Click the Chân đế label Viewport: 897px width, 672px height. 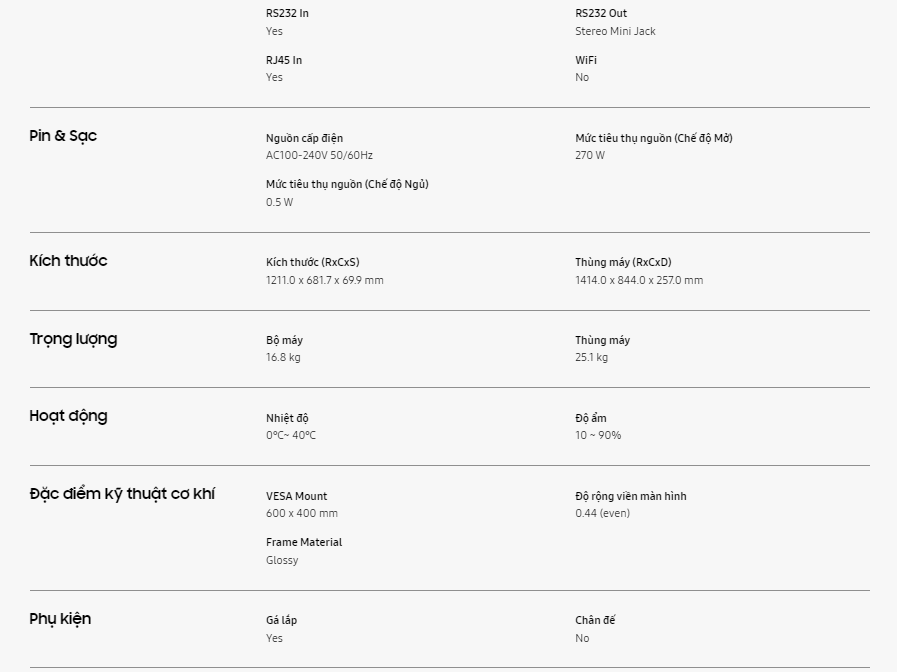595,620
